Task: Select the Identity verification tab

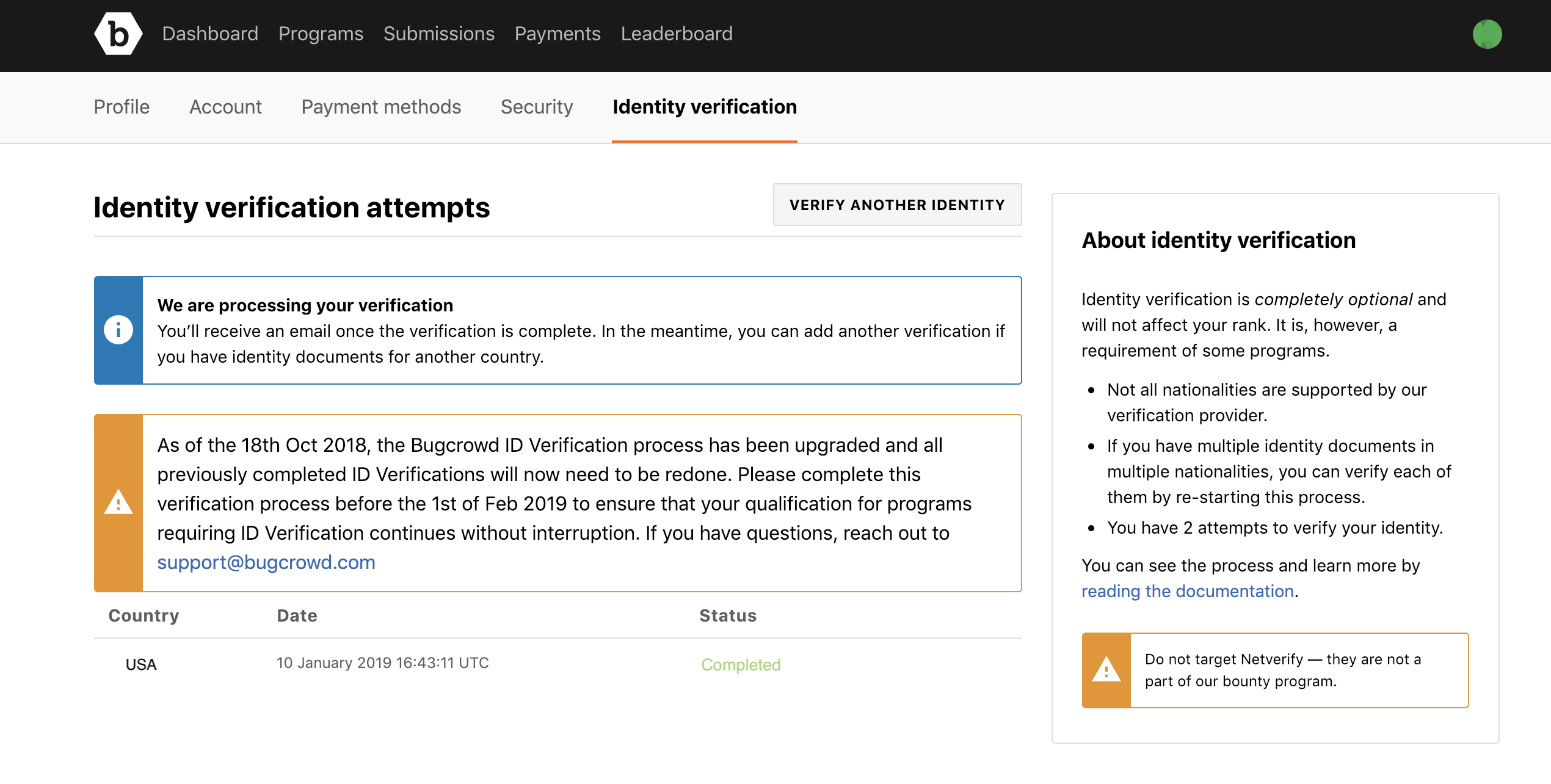Action: point(704,107)
